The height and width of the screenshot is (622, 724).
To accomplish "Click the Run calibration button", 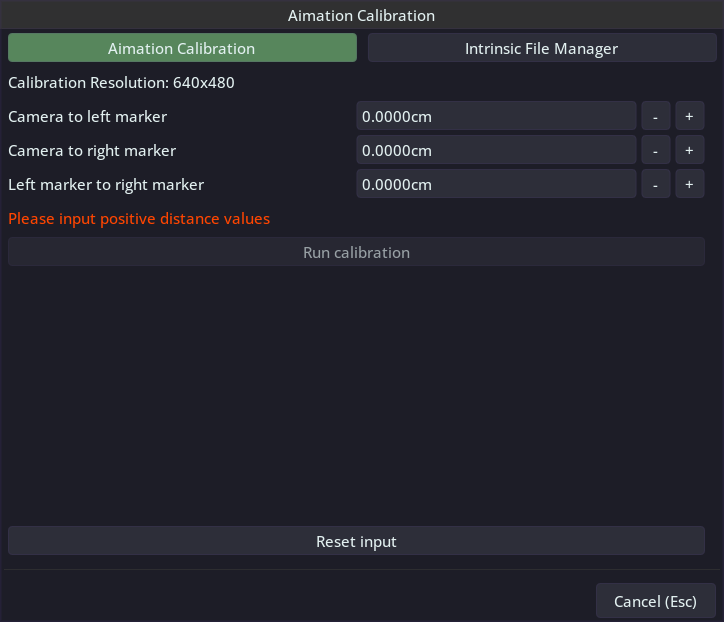I will [x=356, y=253].
